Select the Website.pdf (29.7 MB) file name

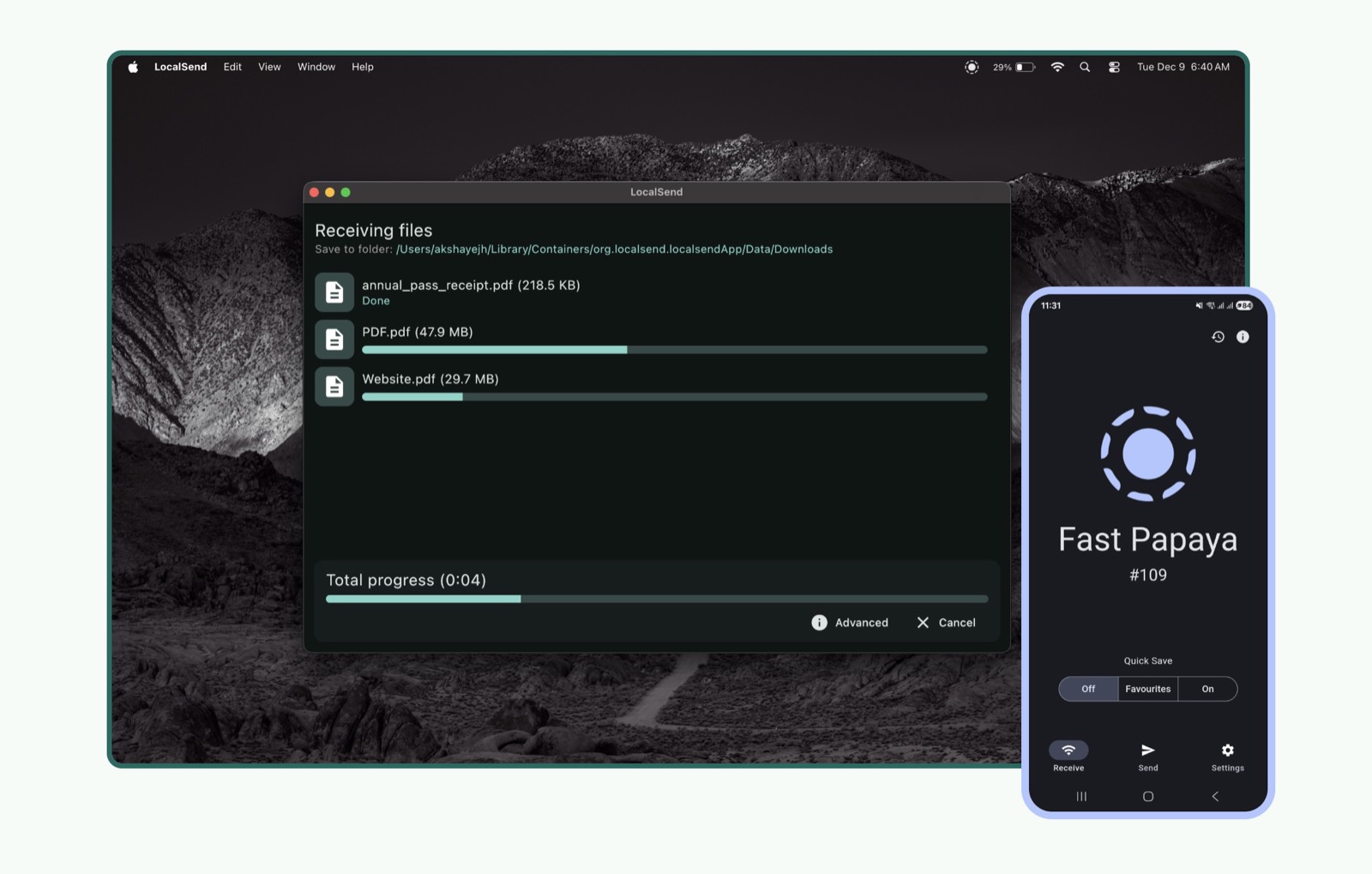[430, 379]
